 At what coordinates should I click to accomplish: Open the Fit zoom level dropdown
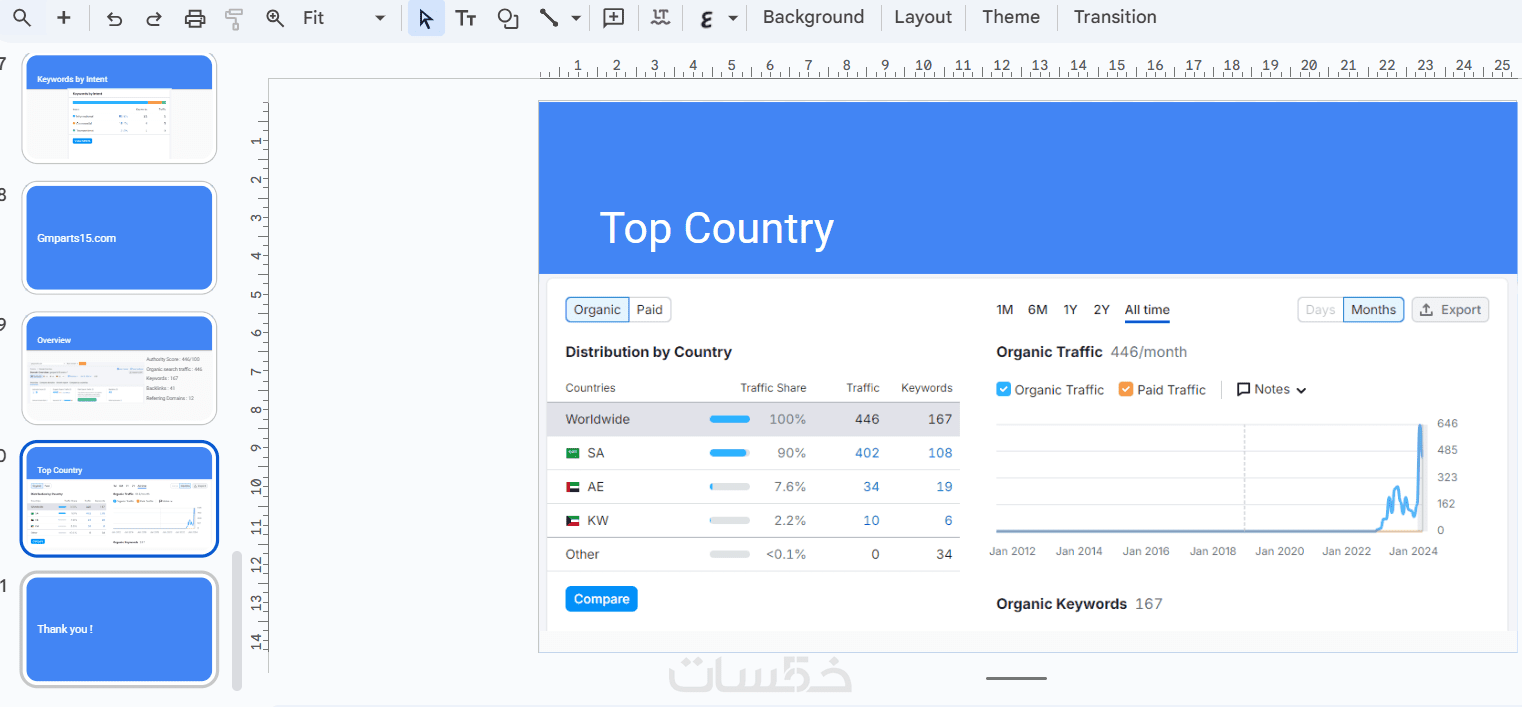[x=345, y=18]
